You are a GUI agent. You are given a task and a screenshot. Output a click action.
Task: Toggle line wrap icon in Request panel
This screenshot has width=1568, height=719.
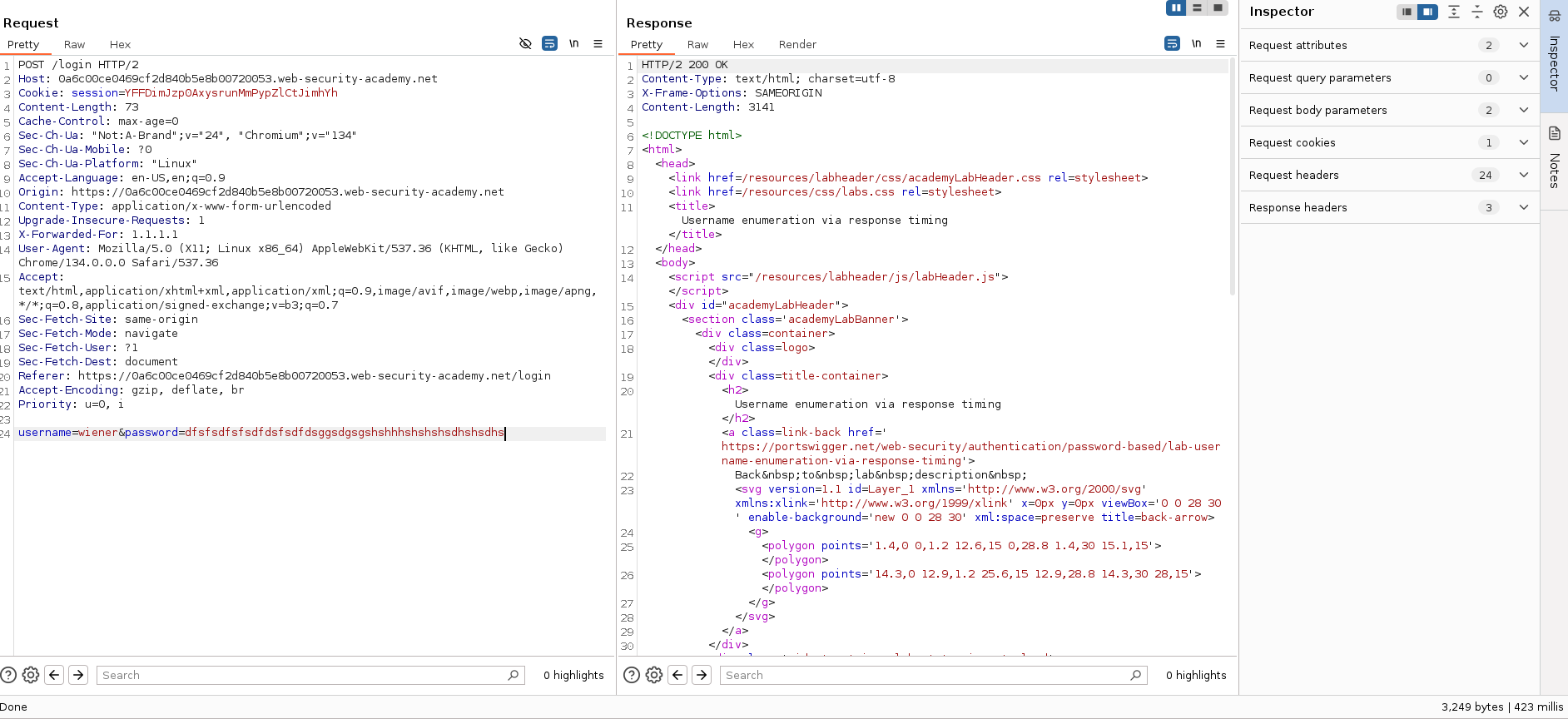[549, 44]
